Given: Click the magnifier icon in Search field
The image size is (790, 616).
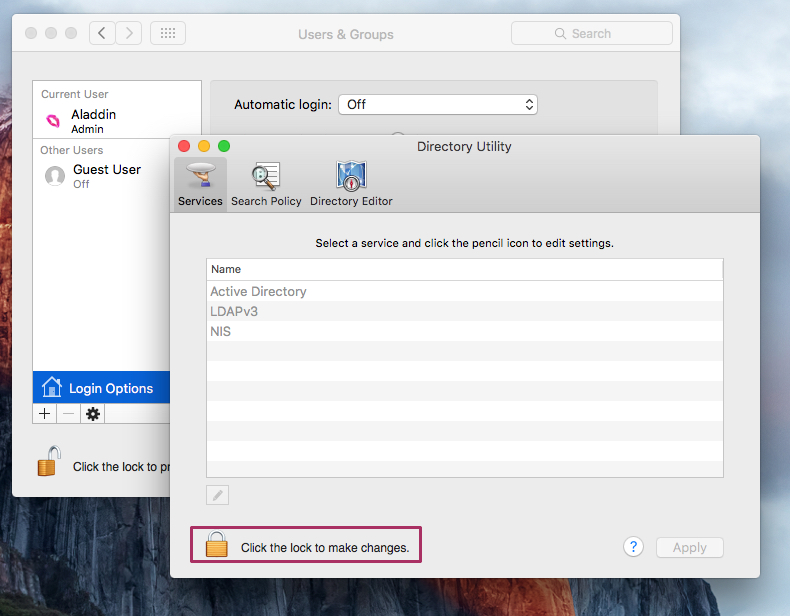Looking at the screenshot, I should 560,33.
